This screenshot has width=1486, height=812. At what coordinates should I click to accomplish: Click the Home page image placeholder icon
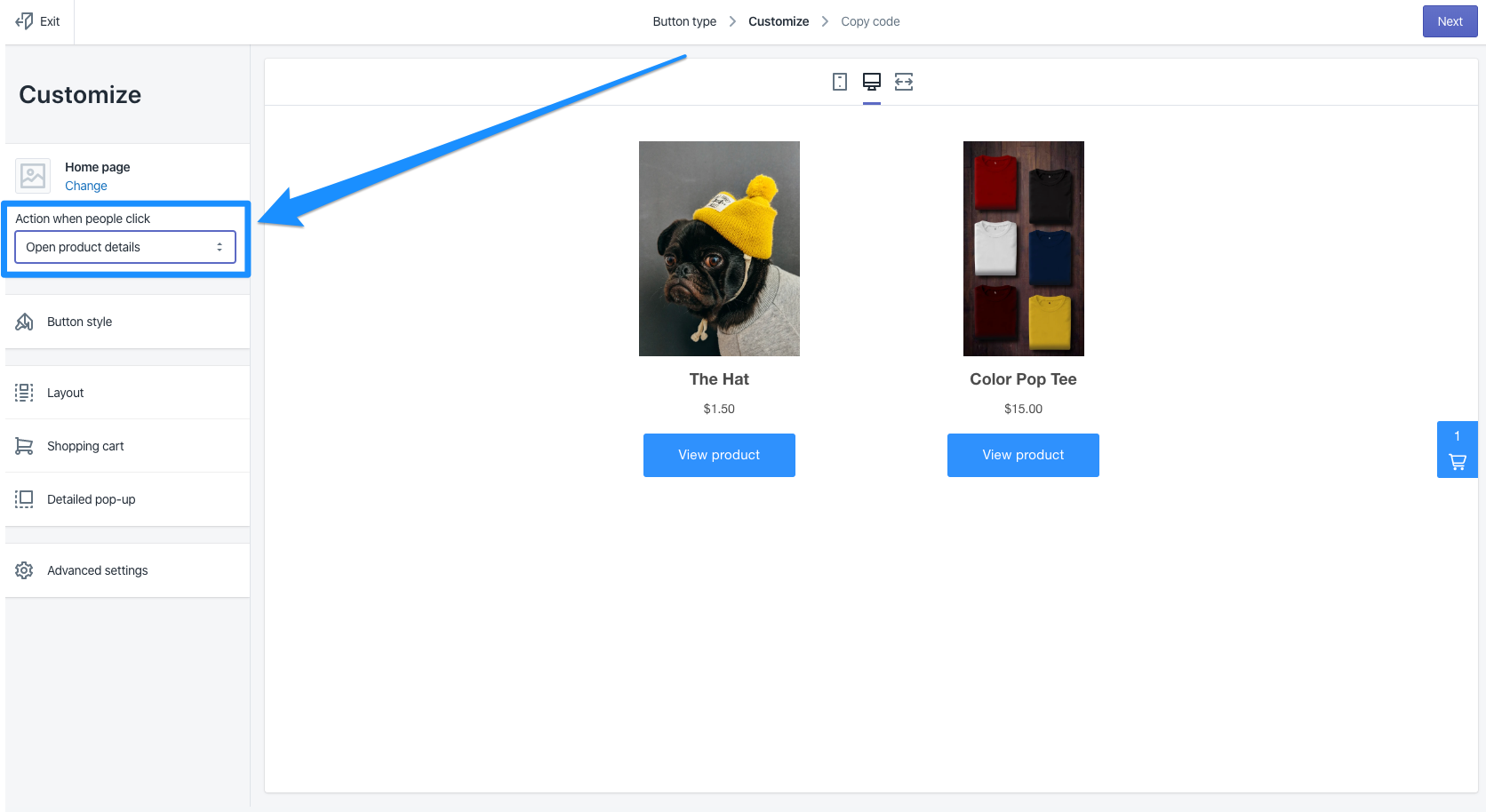pyautogui.click(x=33, y=176)
